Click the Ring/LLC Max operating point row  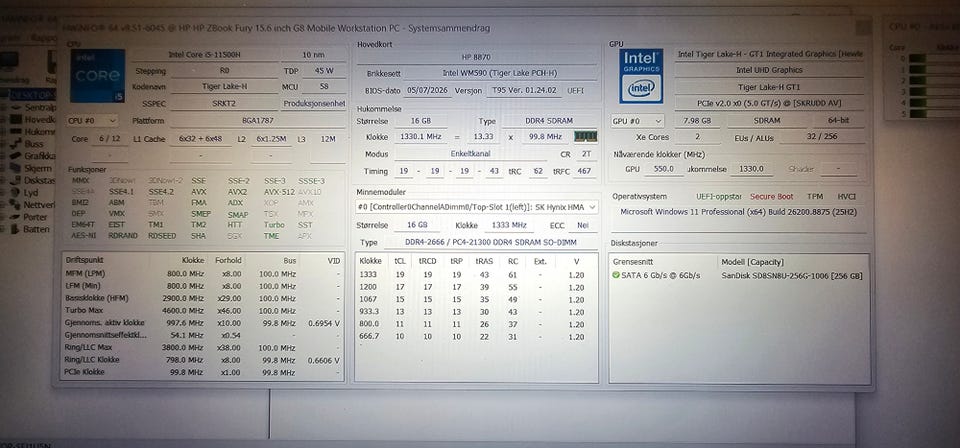click(x=202, y=348)
